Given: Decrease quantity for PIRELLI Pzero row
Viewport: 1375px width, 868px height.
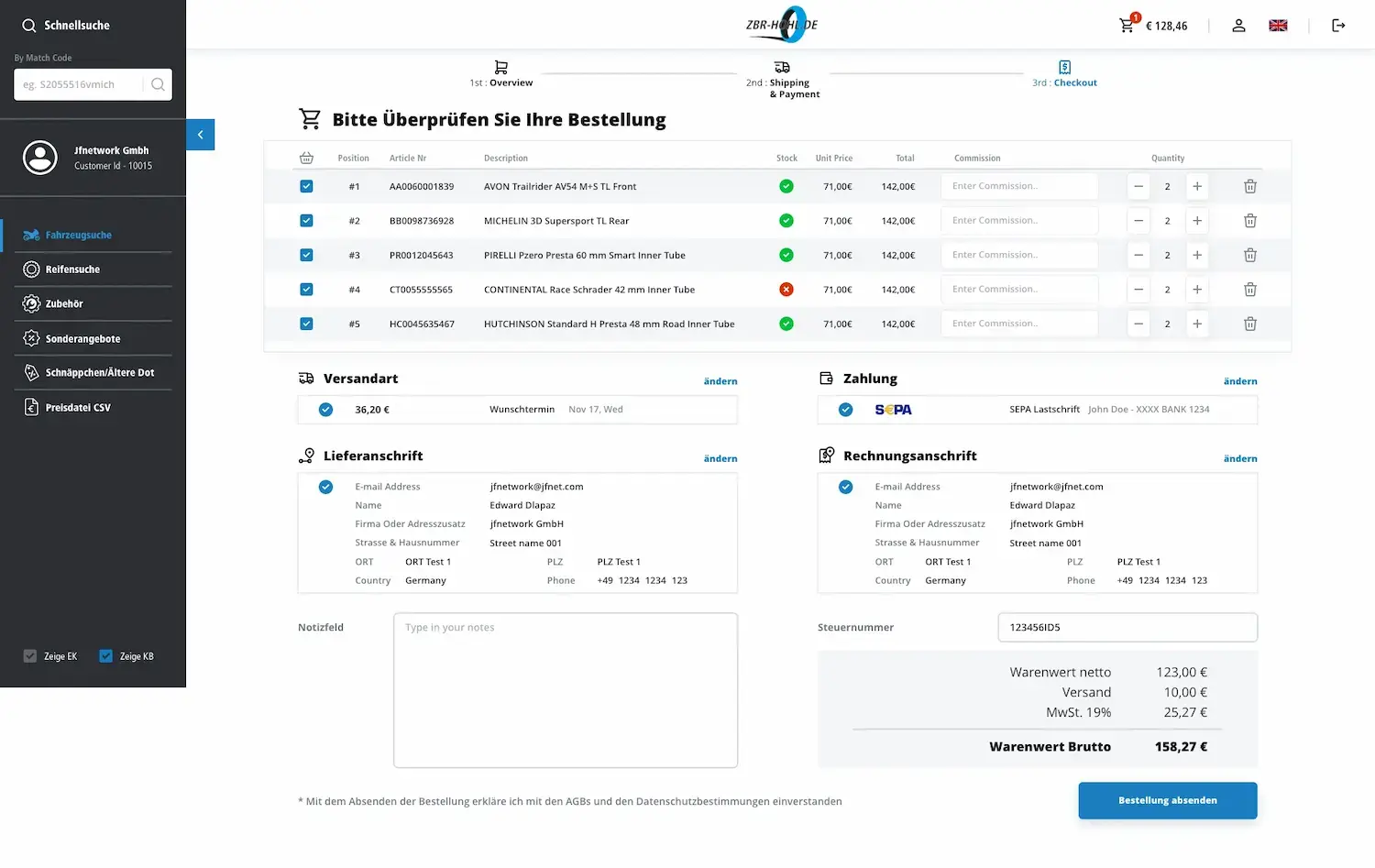Looking at the screenshot, I should 1138,255.
